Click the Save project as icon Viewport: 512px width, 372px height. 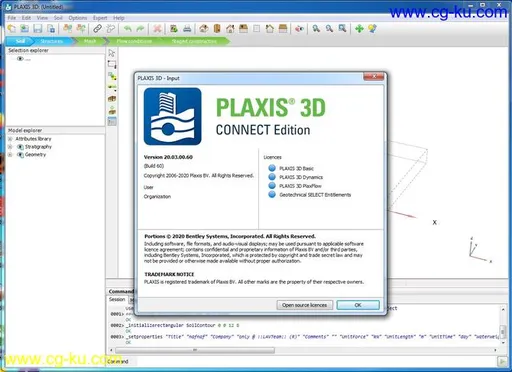[x=51, y=29]
